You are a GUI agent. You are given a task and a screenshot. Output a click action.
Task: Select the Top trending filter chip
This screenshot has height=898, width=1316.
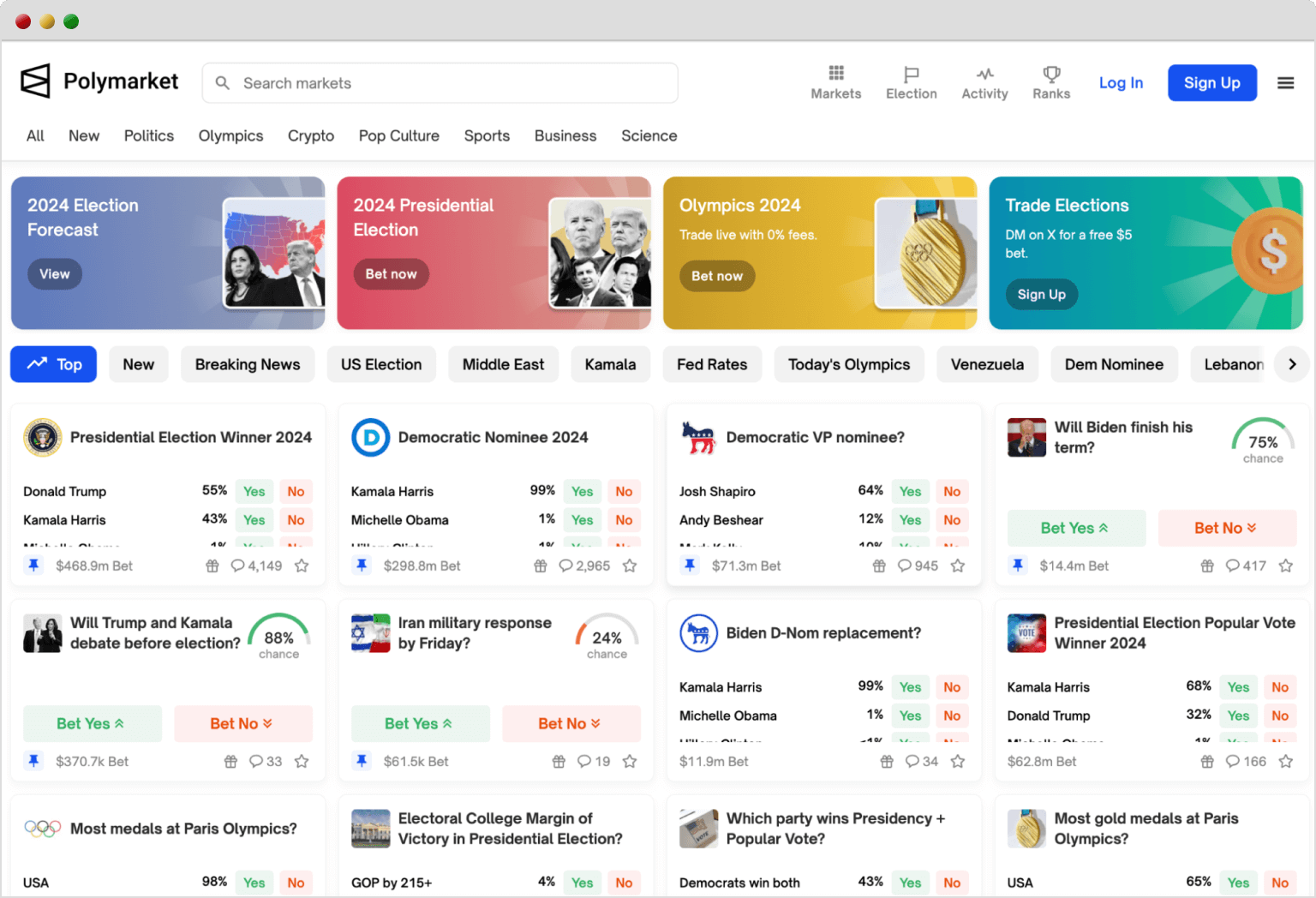click(x=53, y=364)
